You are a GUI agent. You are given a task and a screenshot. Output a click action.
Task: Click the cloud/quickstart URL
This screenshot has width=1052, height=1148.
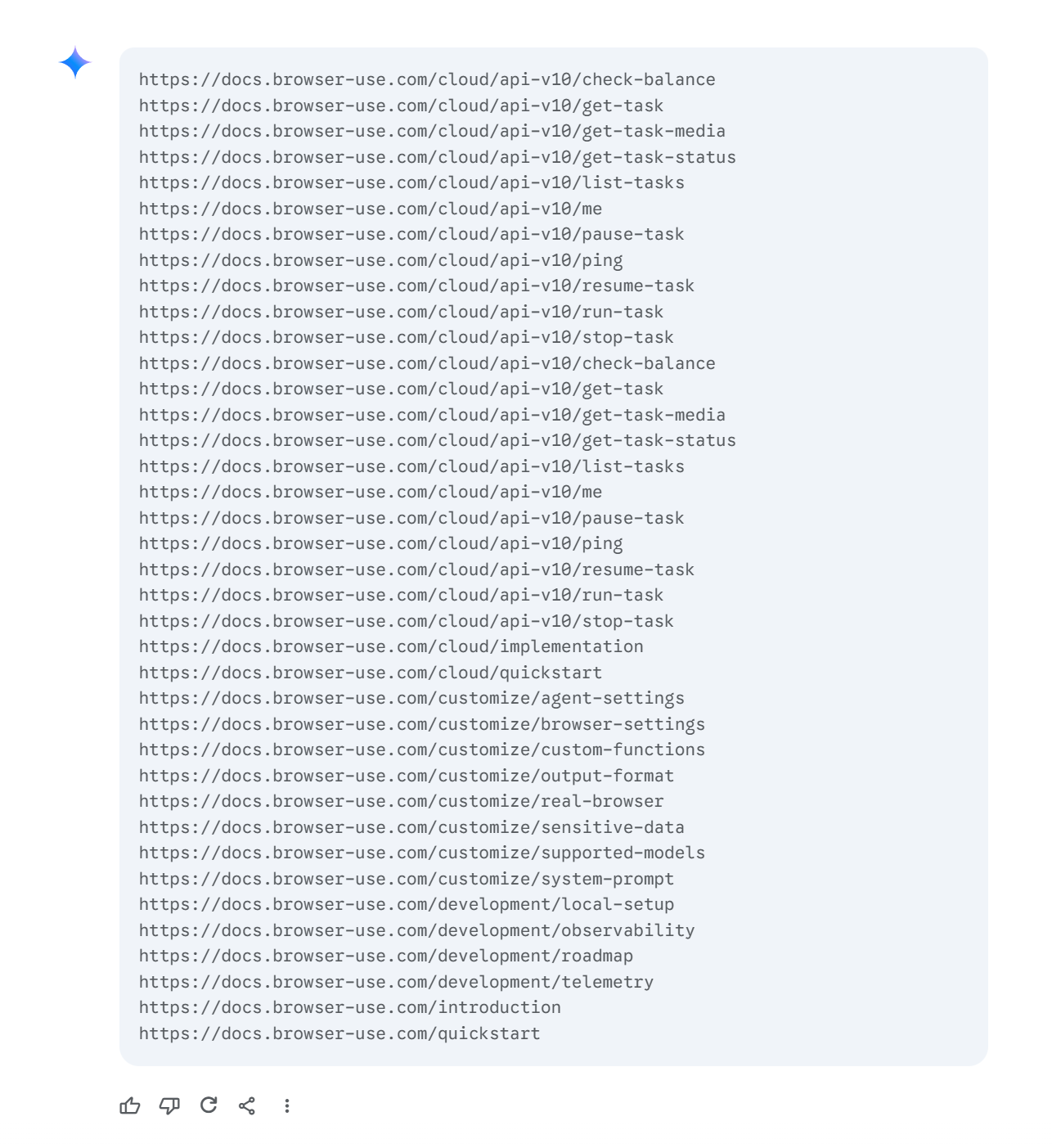(x=371, y=673)
